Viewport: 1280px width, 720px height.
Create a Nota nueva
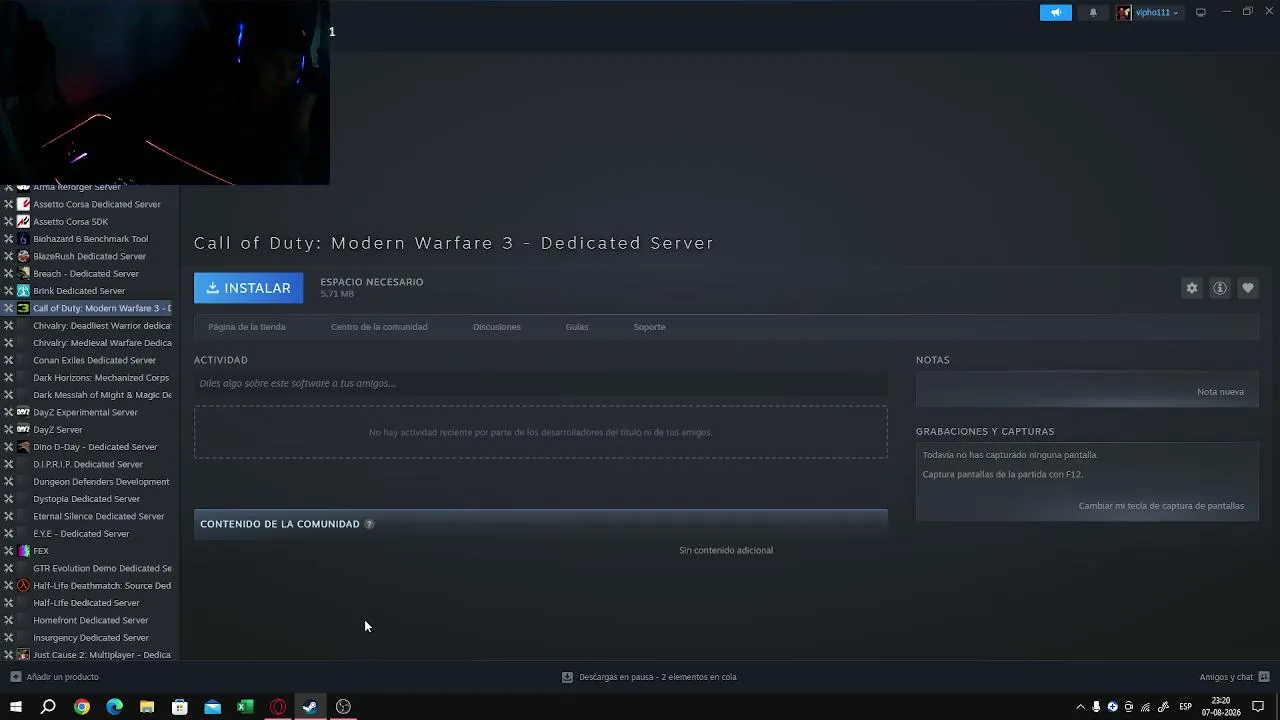pyautogui.click(x=1220, y=392)
